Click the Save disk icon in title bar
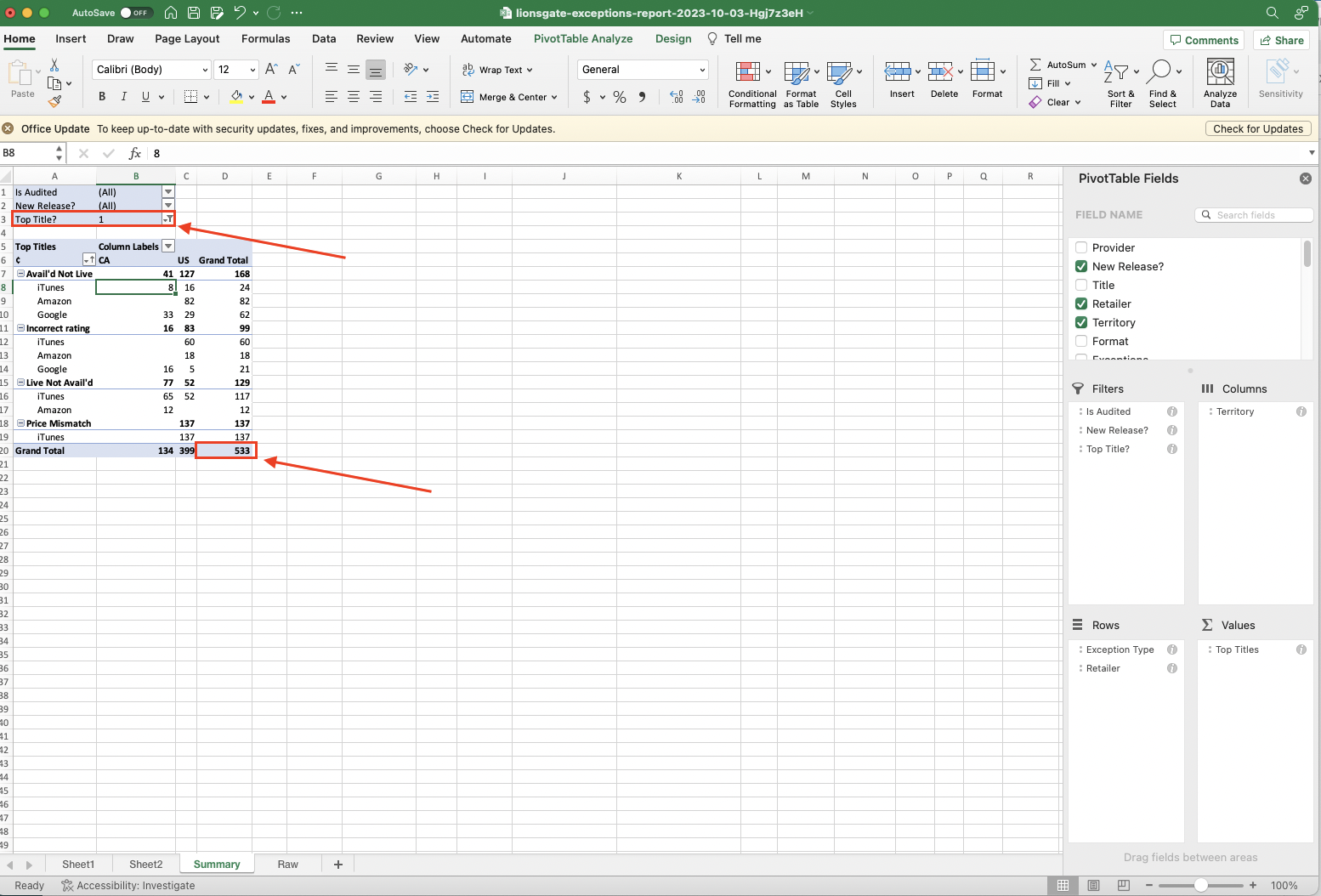 click(x=194, y=13)
